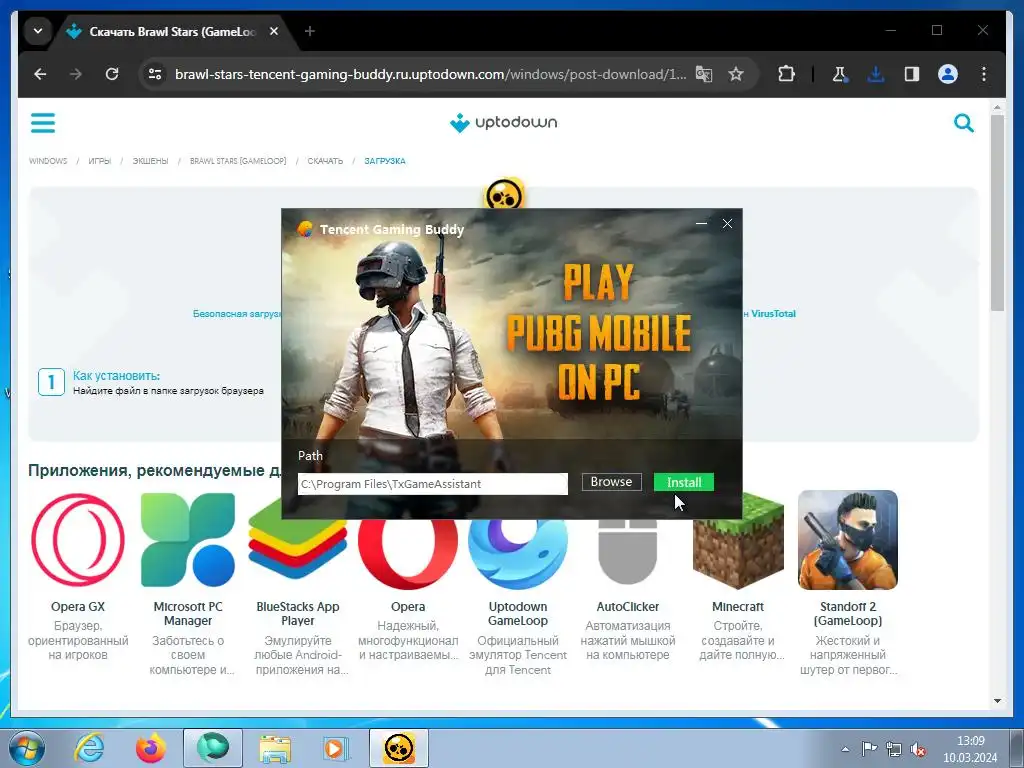Open the Opera GX app icon

[x=78, y=540]
